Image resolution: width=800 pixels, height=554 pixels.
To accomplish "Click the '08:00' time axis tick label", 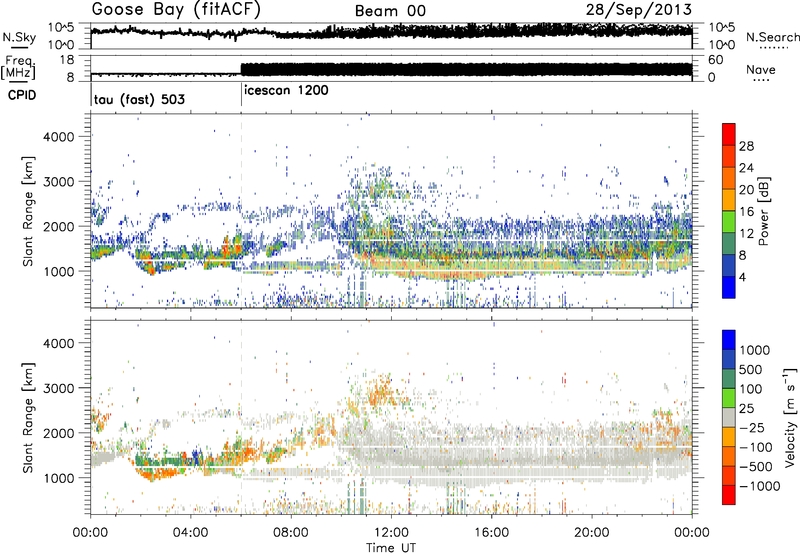I will (290, 533).
